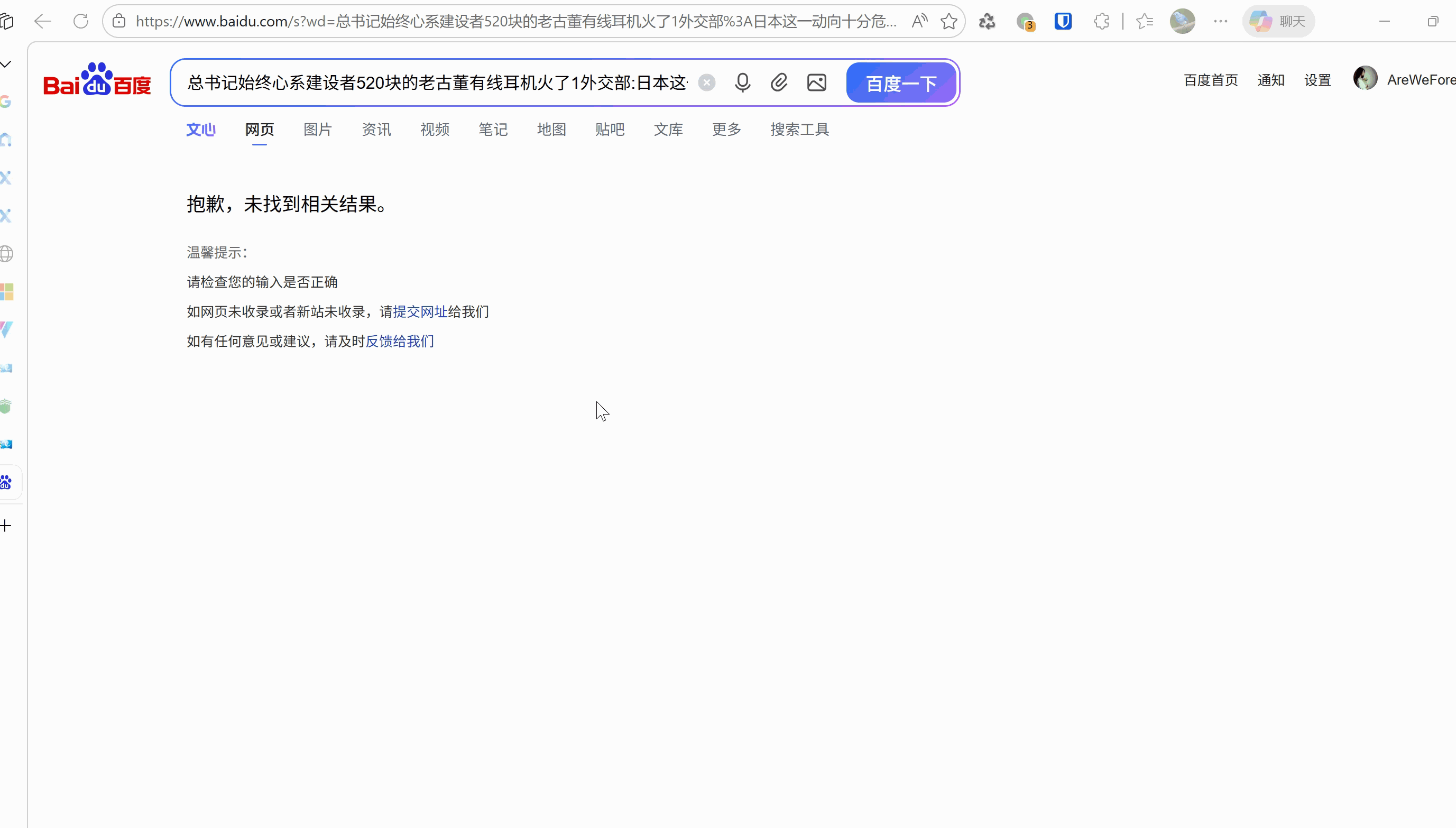Viewport: 1456px width, 828px height.
Task: Open the Baidu app icon in left sidebar
Action: (6, 481)
